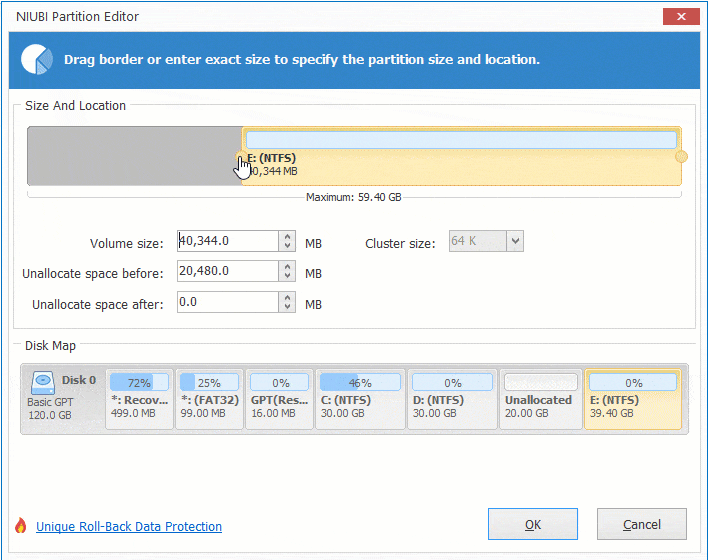708x560 pixels.
Task: Select the Recovery 499.0 MB partition
Action: pyautogui.click(x=140, y=399)
